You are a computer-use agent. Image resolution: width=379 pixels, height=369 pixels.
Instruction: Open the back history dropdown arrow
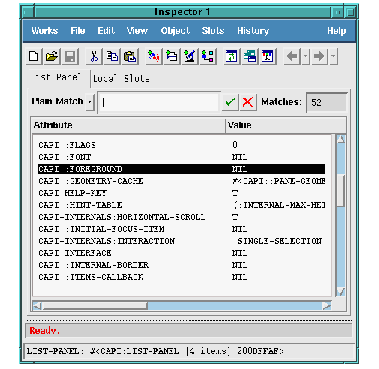[x=306, y=56]
